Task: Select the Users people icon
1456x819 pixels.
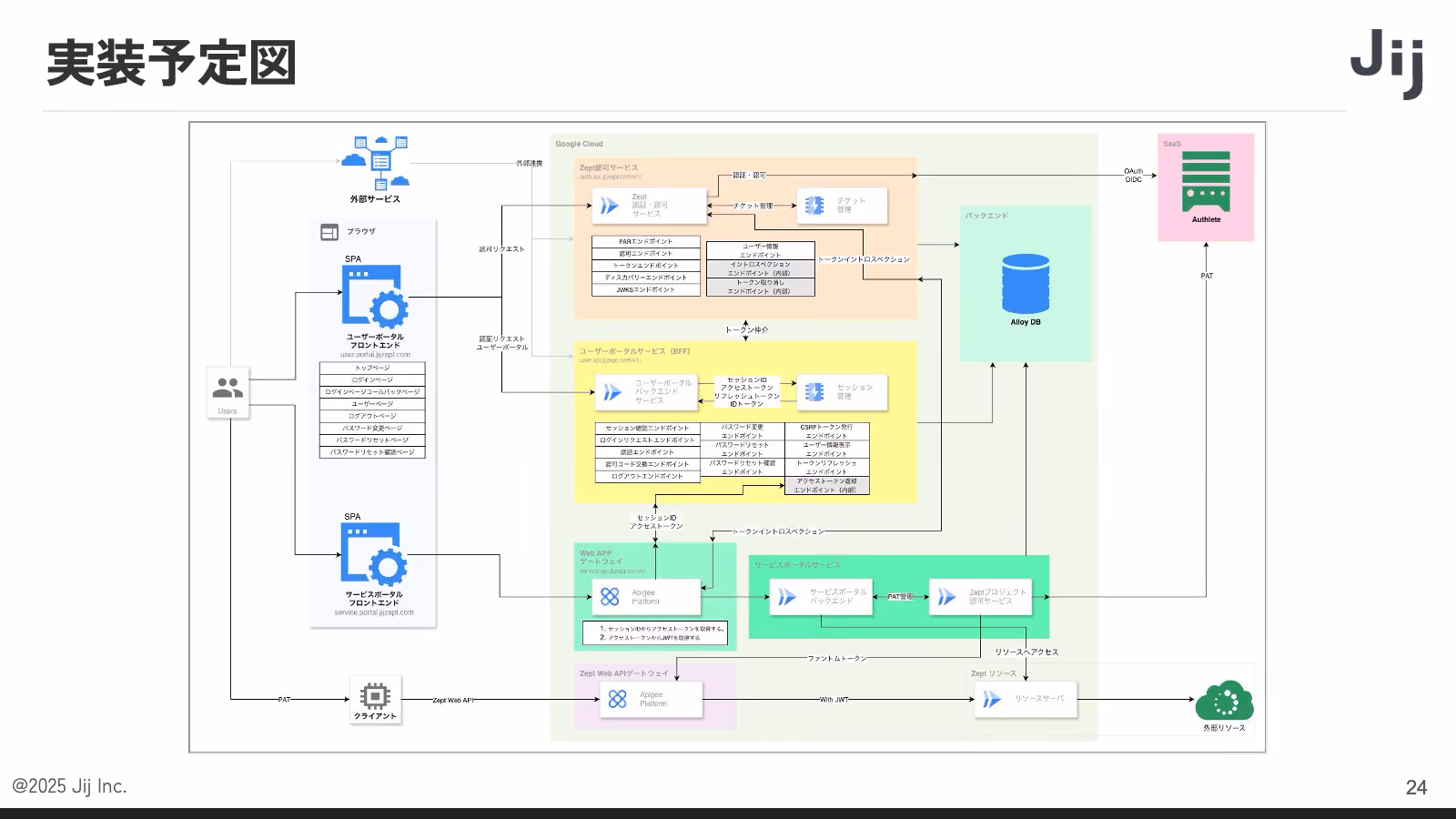Action: coord(227,389)
